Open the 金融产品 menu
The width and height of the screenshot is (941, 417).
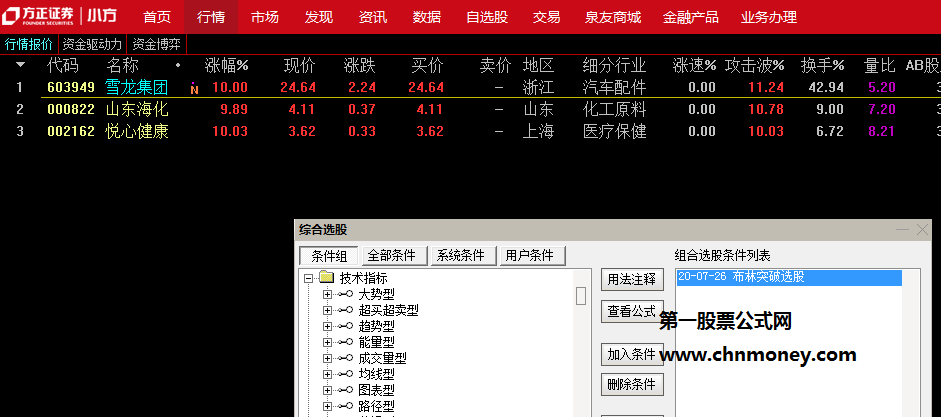pyautogui.click(x=691, y=17)
